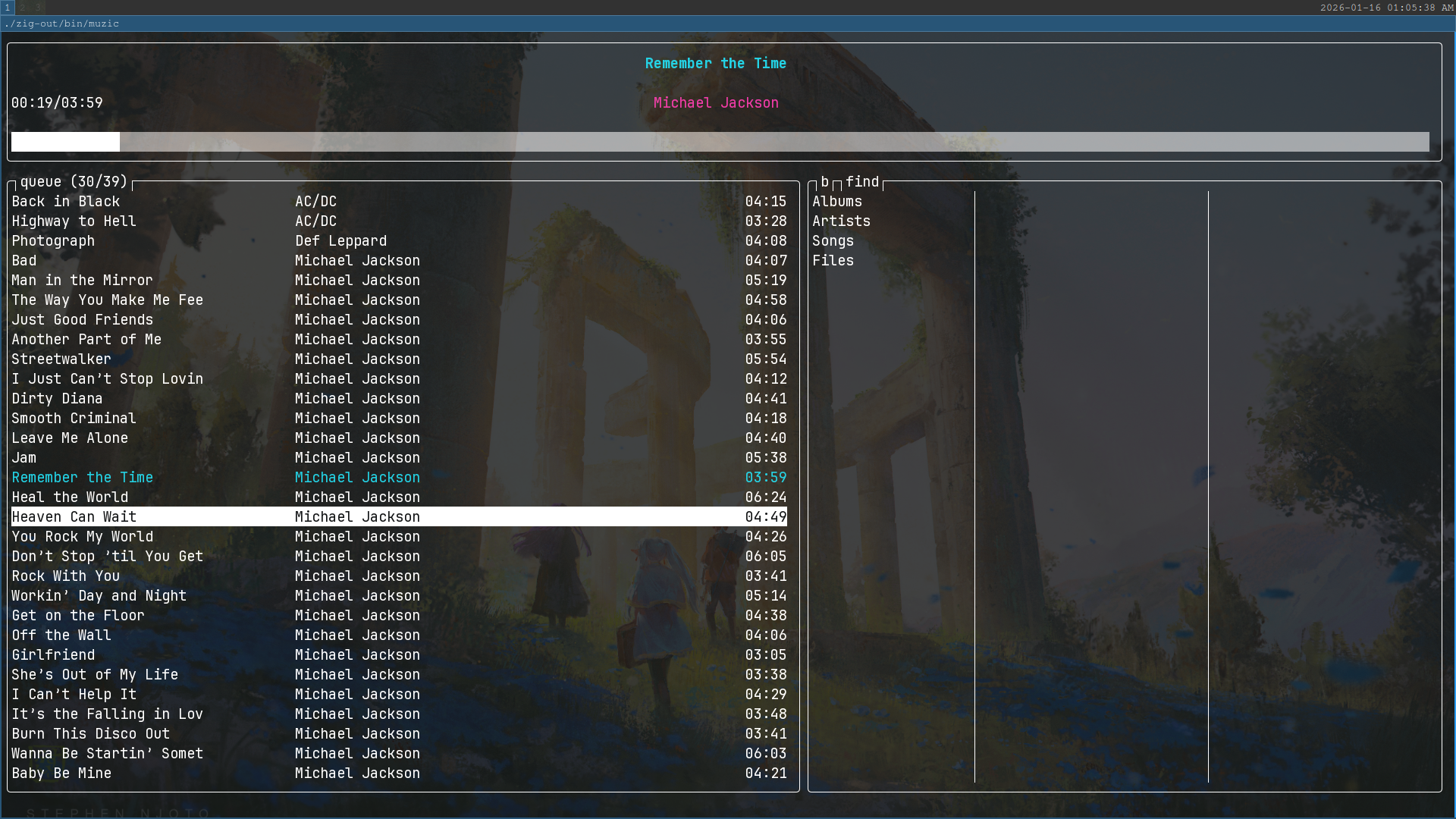Select Smooth Criminal in the queue
1456x819 pixels.
74,419
